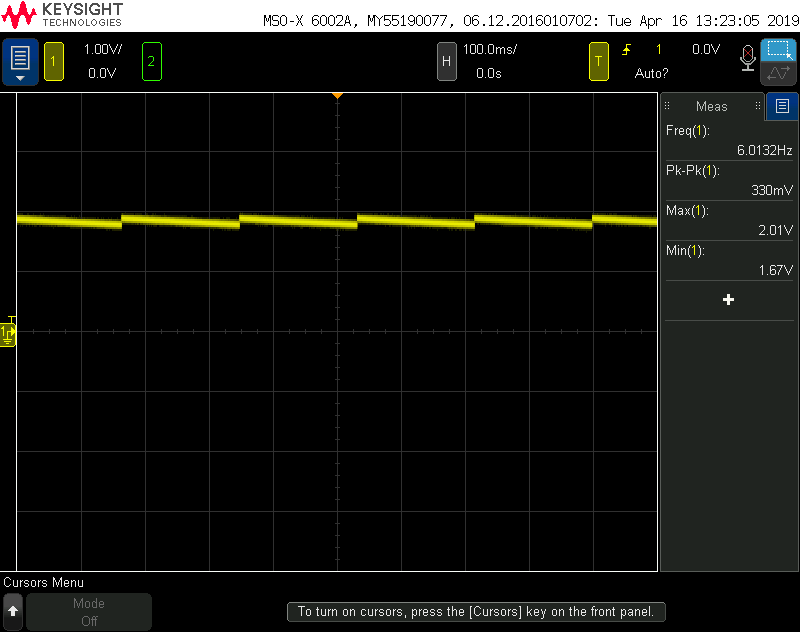Viewport: 800px width, 632px height.
Task: Select the rectangular zoom selection tool
Action: pyautogui.click(x=779, y=50)
